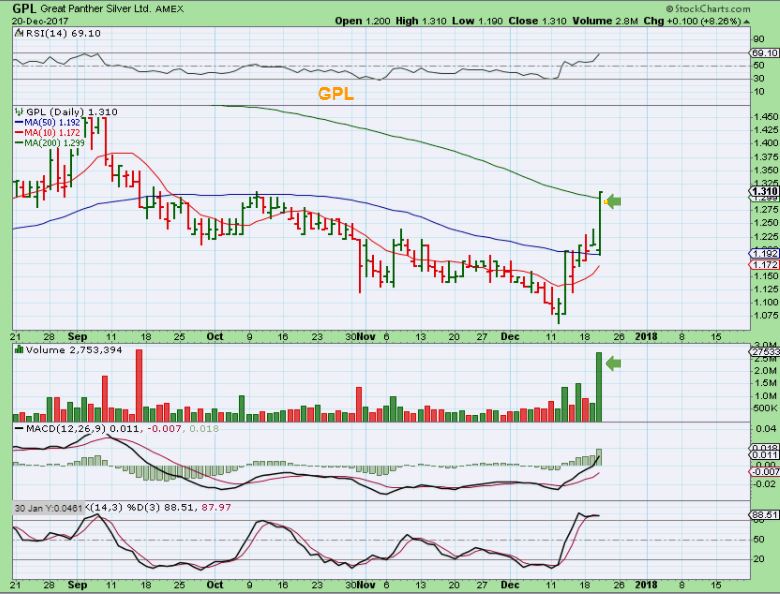This screenshot has height=594, width=780.
Task: Click the tallest red volume bar in mid-September
Action: [139, 385]
